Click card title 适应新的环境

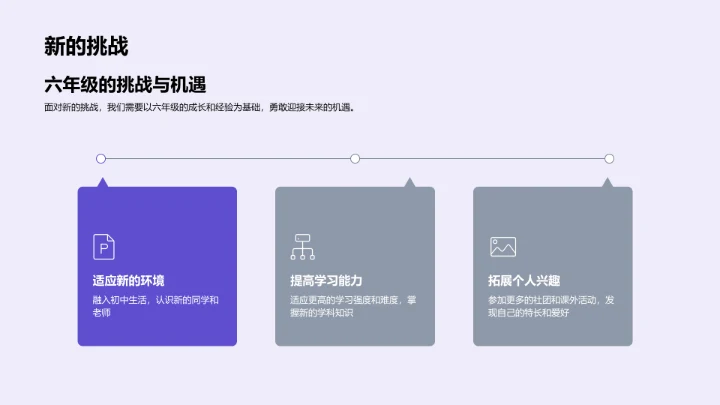click(x=129, y=281)
